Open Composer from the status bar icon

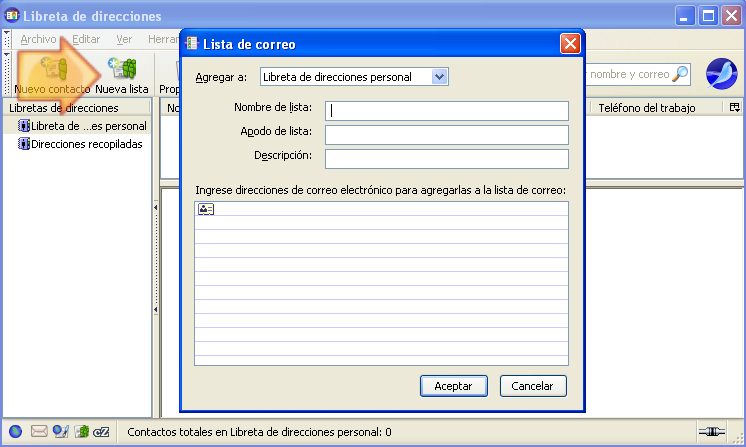pyautogui.click(x=61, y=431)
